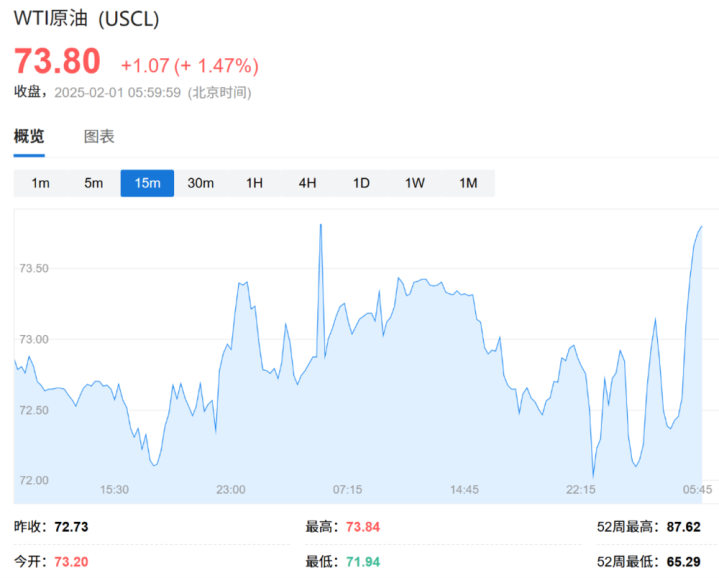Click the 72.50 y-axis label
Image resolution: width=719 pixels, height=578 pixels.
[34, 410]
